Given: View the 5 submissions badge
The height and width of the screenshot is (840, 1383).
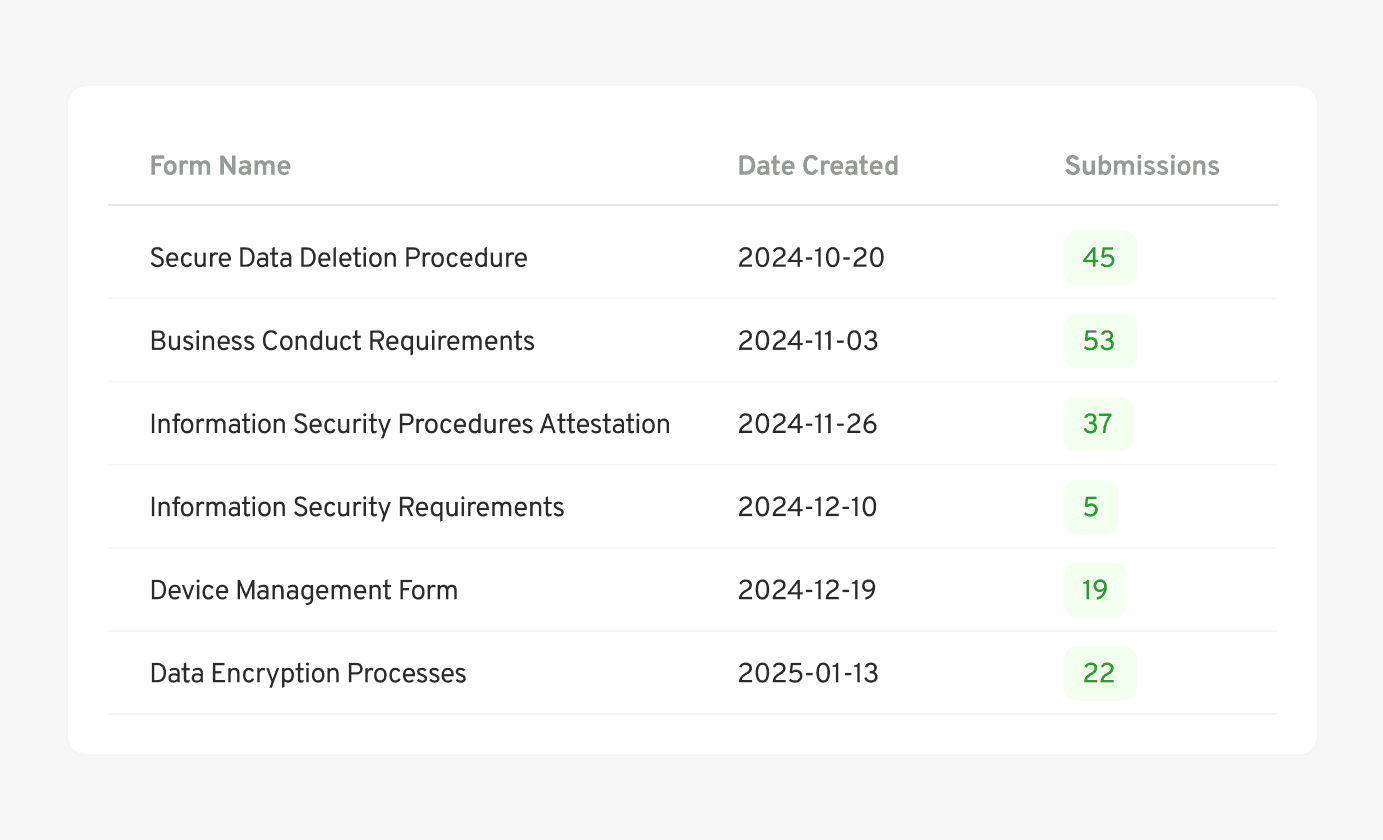Looking at the screenshot, I should 1091,507.
